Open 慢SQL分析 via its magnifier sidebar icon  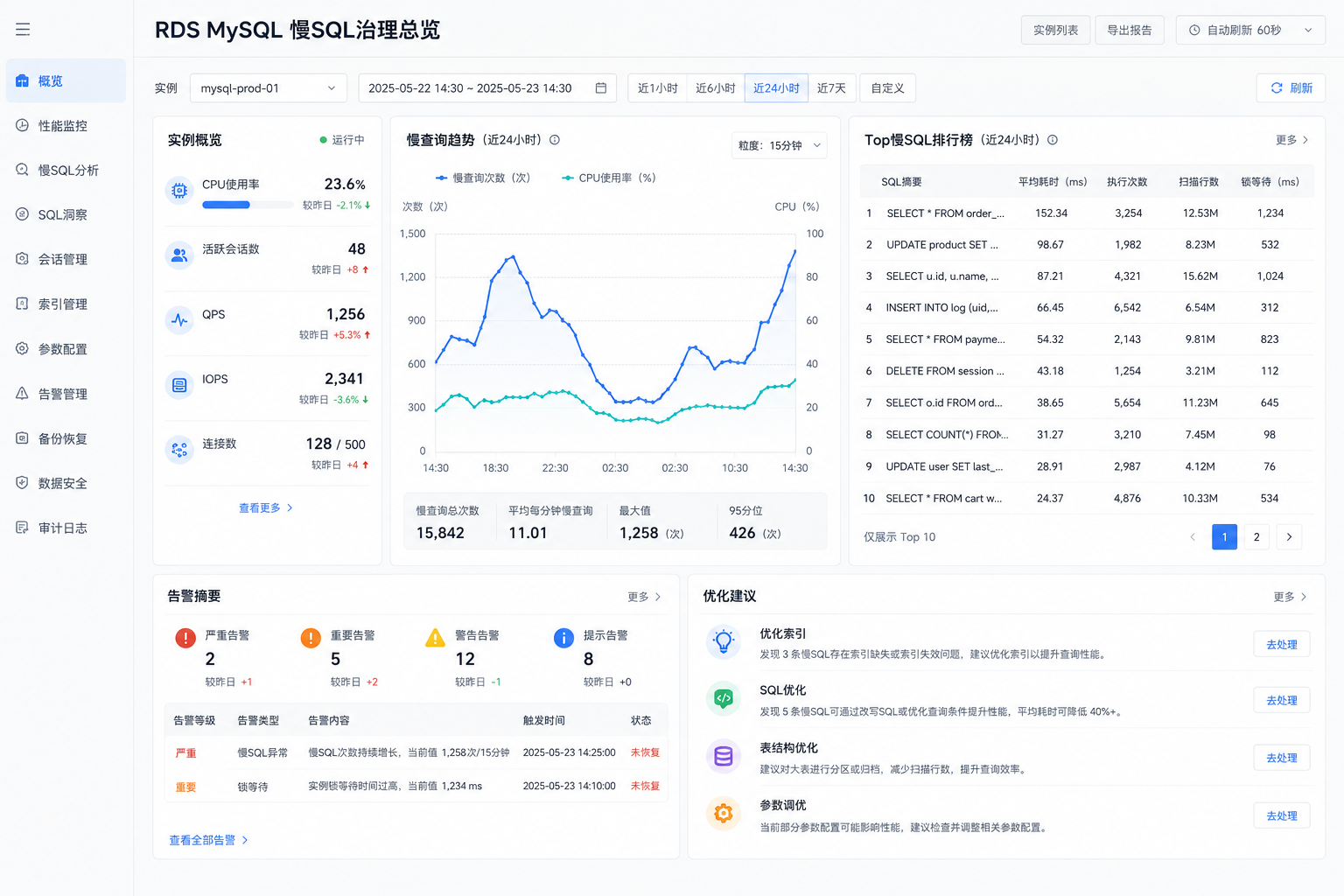point(23,170)
